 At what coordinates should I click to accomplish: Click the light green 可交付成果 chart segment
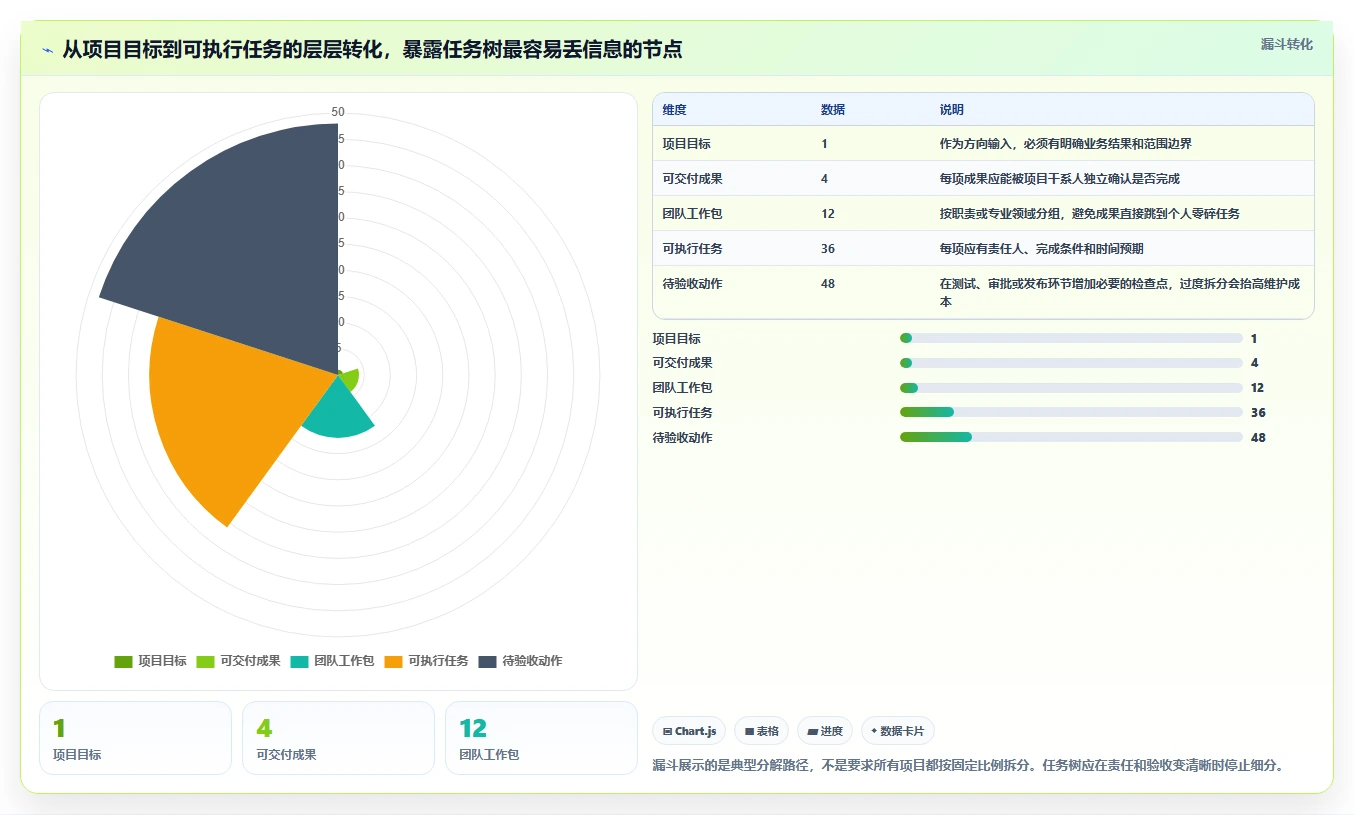pos(349,378)
